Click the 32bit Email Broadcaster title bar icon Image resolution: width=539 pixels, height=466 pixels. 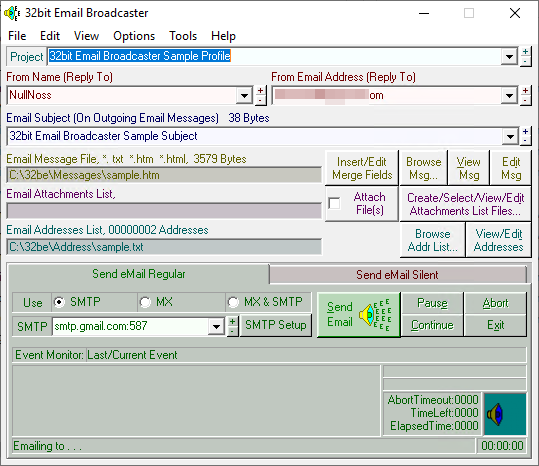click(x=12, y=13)
